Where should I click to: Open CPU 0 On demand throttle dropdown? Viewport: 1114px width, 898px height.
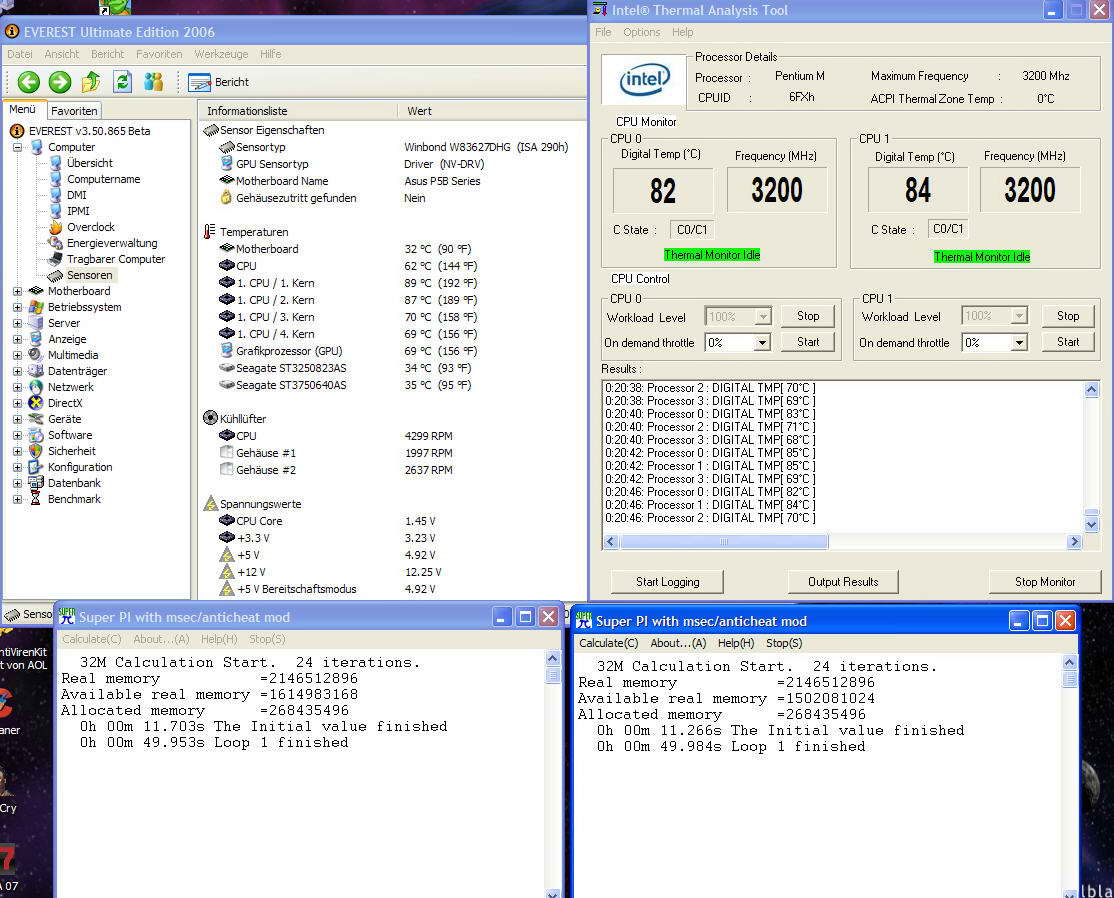coord(762,342)
